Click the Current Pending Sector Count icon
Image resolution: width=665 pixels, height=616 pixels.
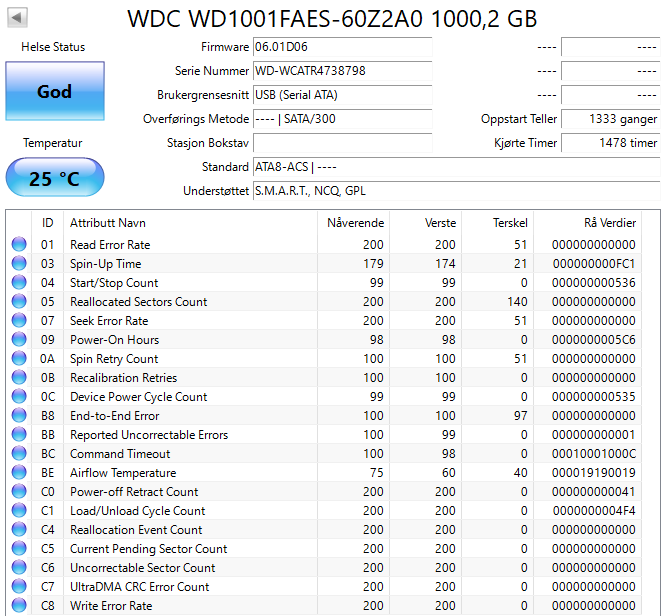(x=19, y=549)
